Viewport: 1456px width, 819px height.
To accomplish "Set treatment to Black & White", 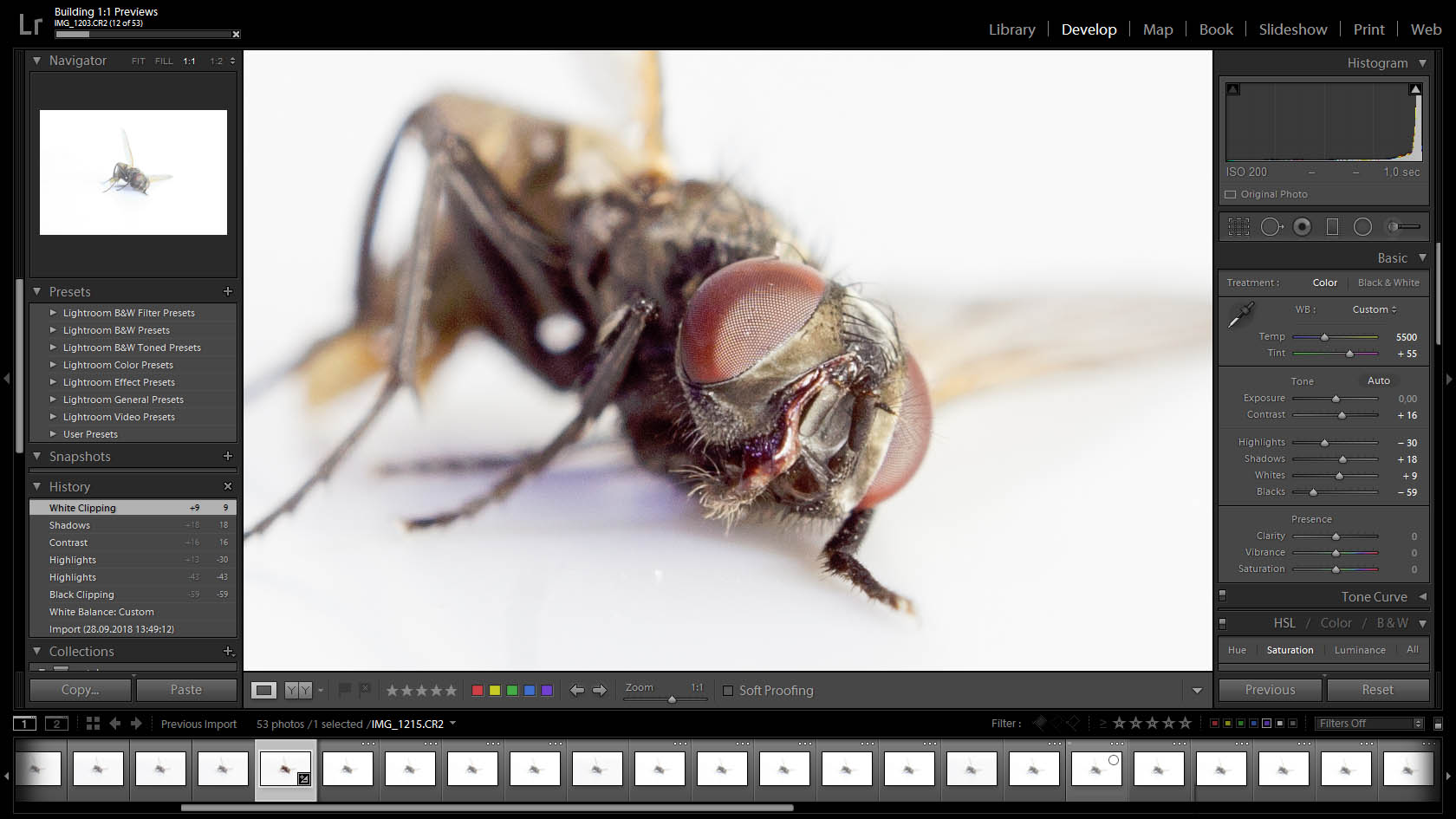I will (x=1388, y=283).
